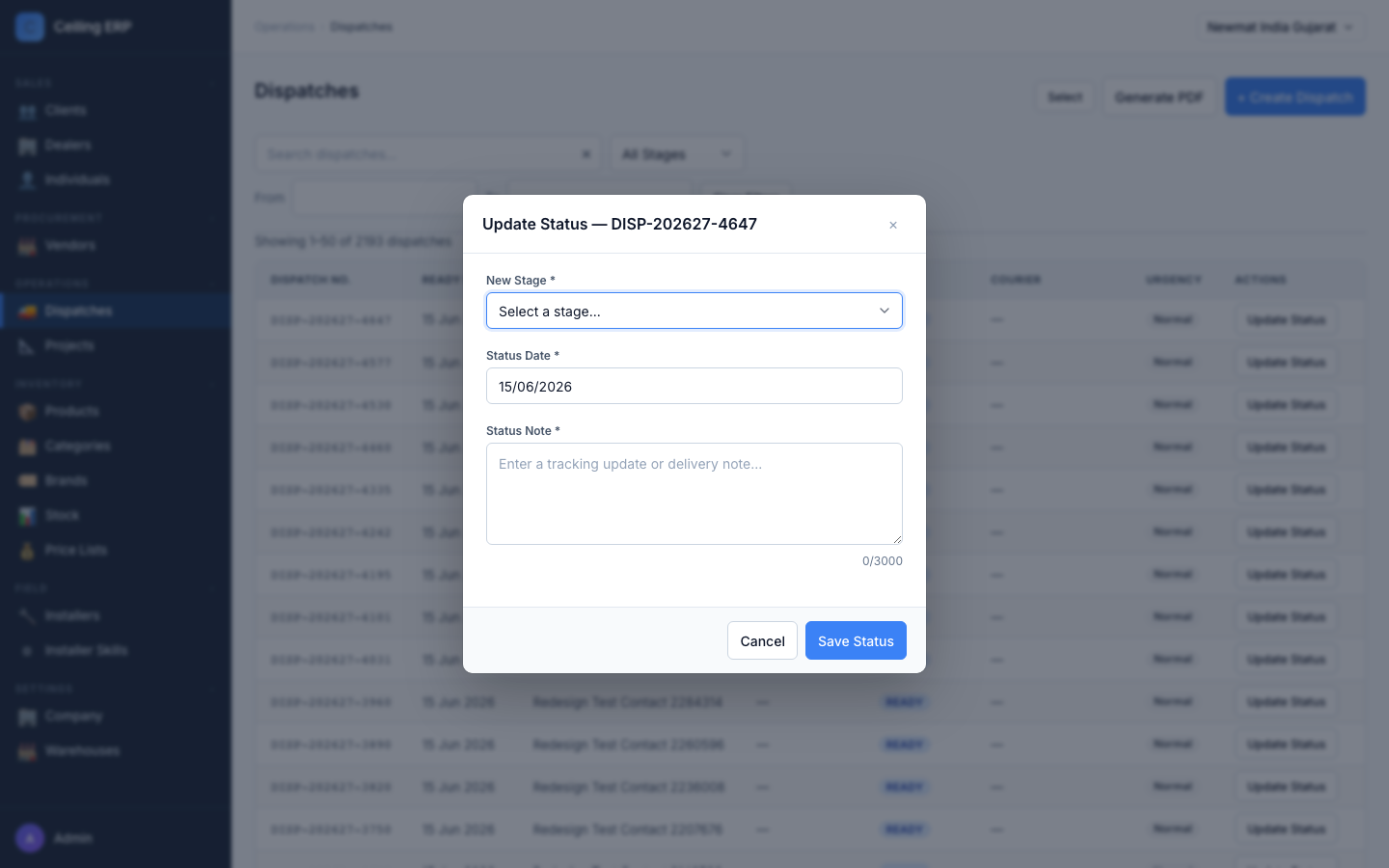The height and width of the screenshot is (868, 1389).
Task: Click the Projects sidebar icon
Action: [x=27, y=346]
